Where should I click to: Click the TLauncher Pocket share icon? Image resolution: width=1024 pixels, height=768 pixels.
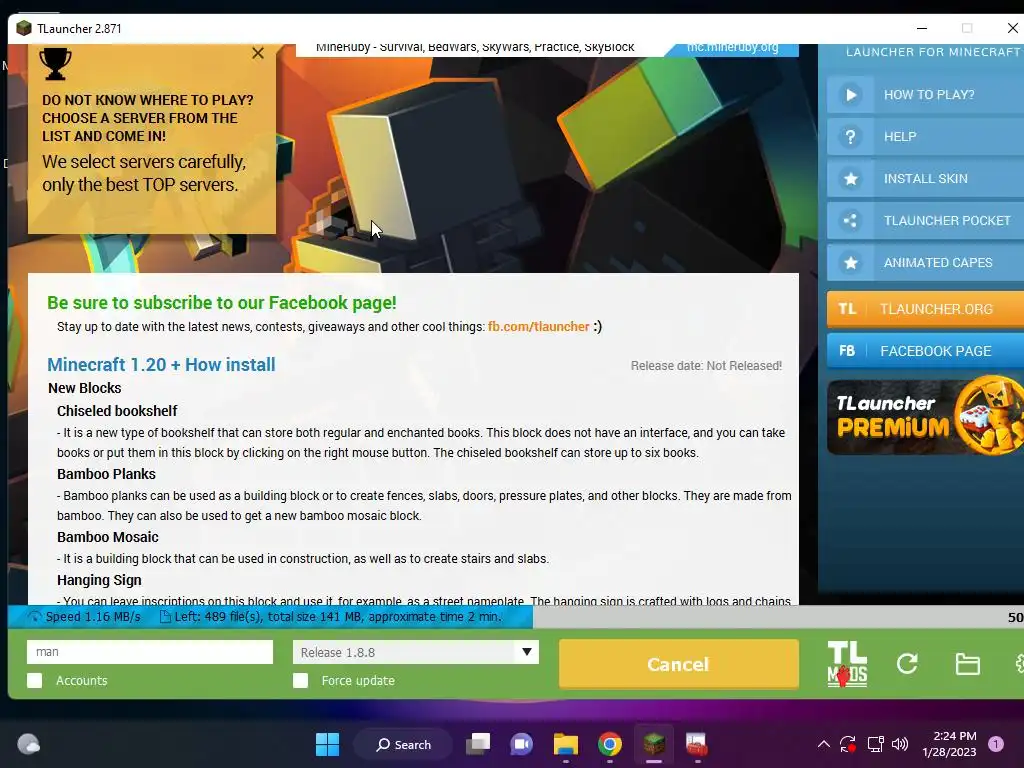850,221
